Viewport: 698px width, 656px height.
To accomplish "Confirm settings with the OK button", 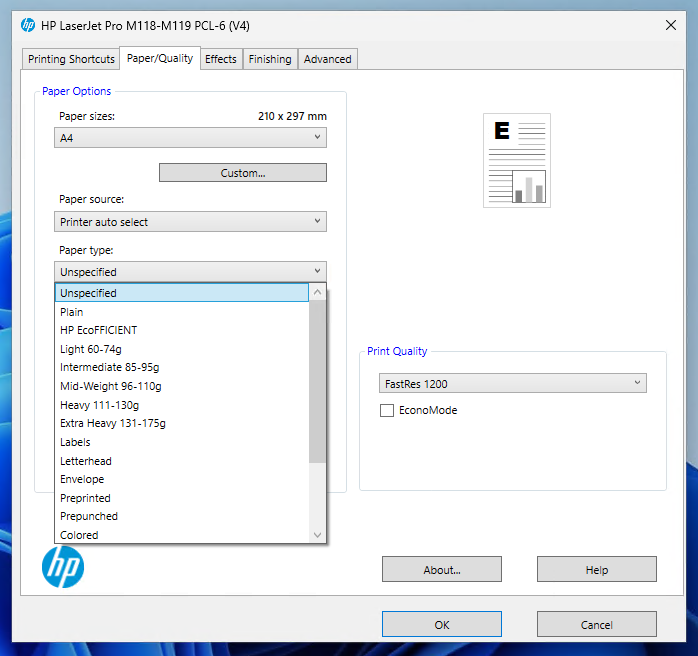I will (x=442, y=624).
